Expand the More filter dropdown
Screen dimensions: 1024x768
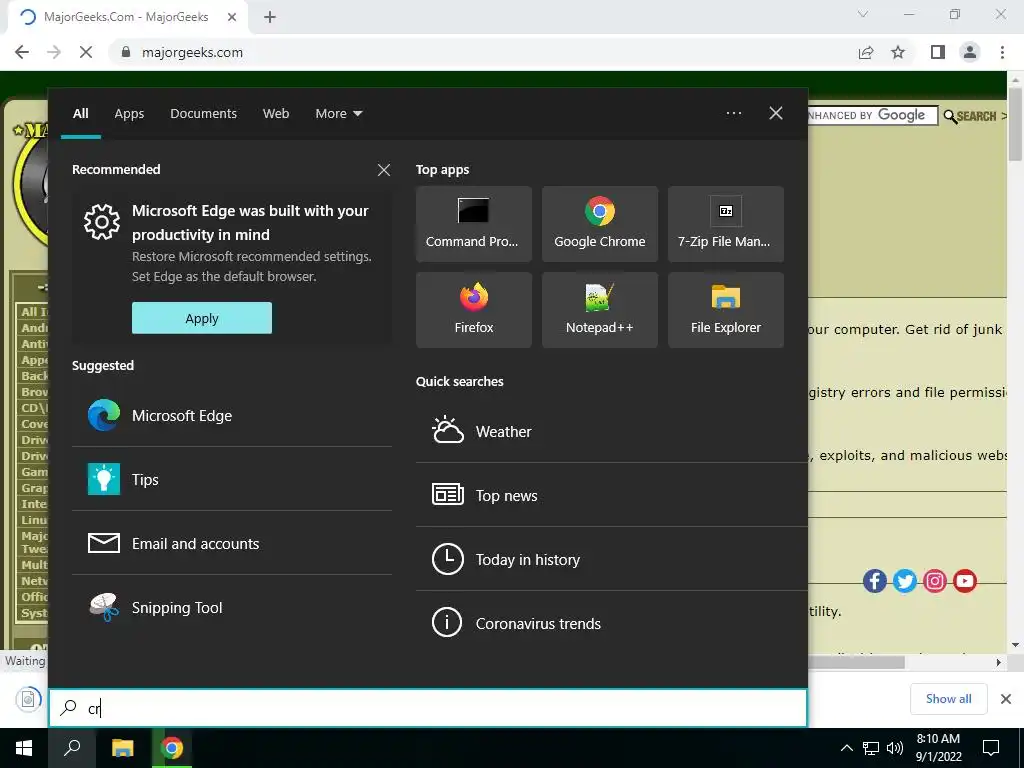click(338, 114)
